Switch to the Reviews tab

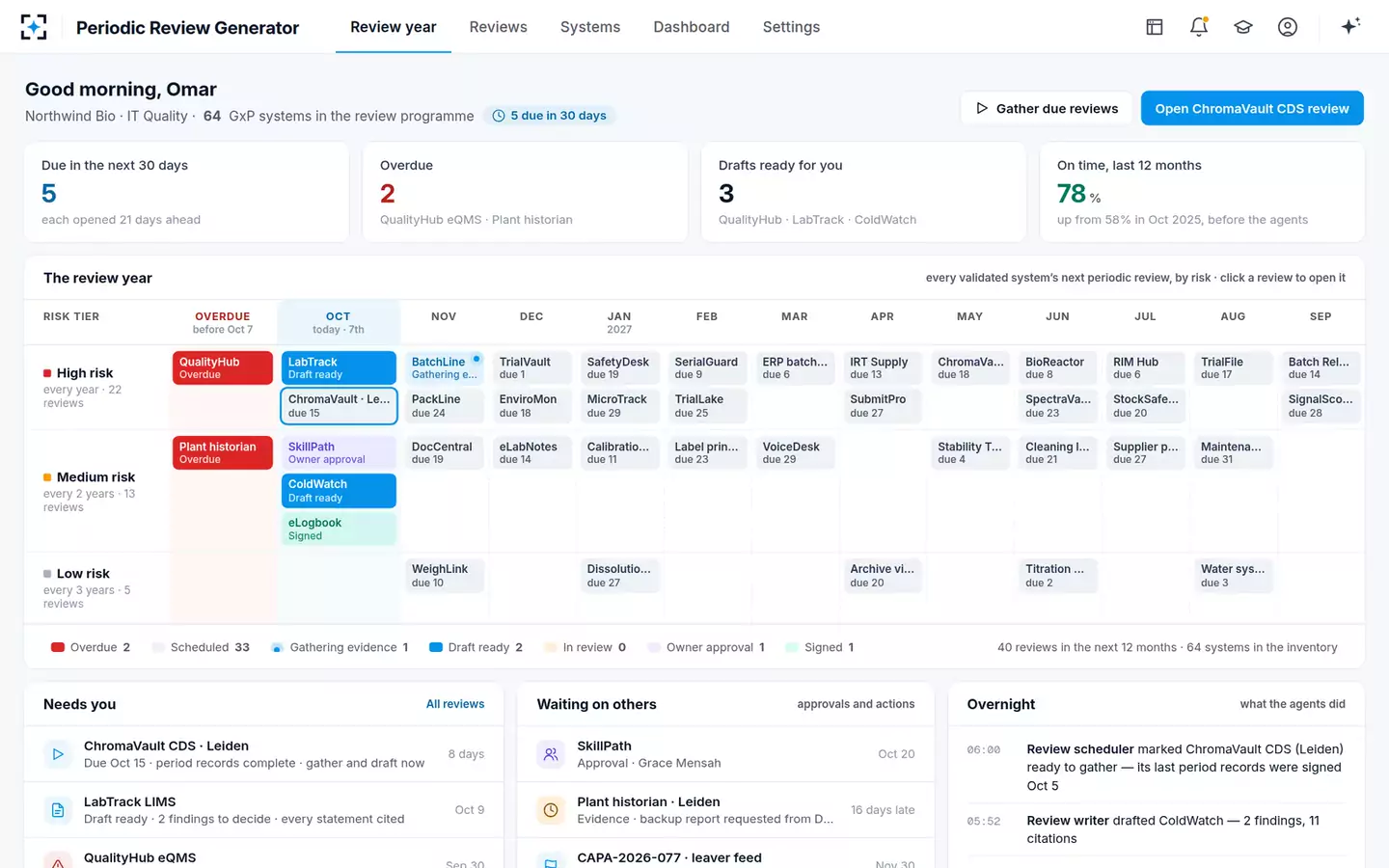point(498,27)
